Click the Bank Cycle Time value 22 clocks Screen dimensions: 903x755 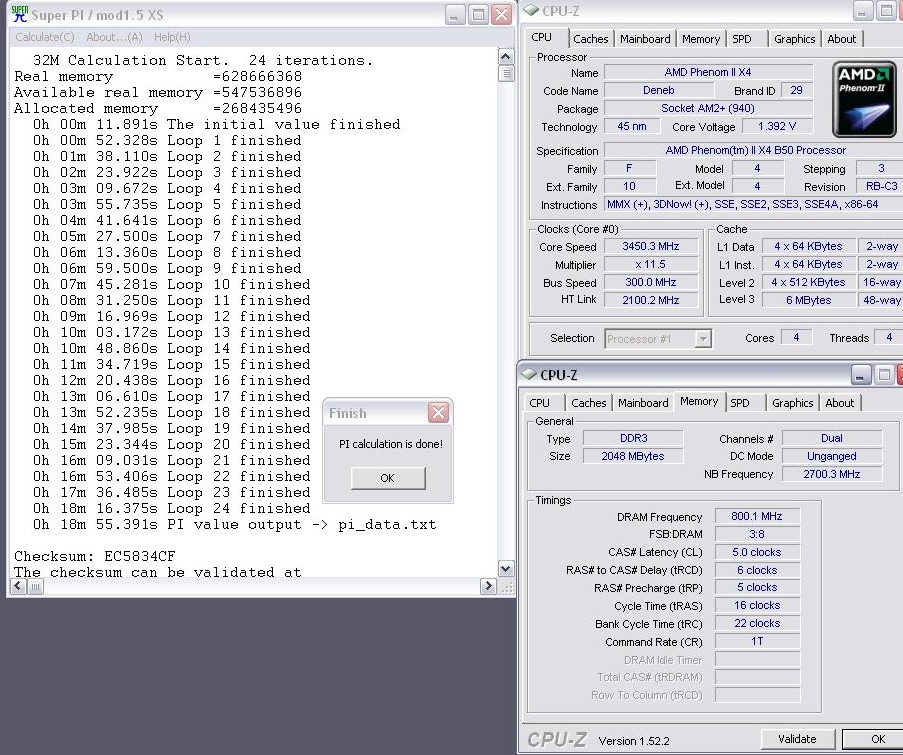pos(757,624)
